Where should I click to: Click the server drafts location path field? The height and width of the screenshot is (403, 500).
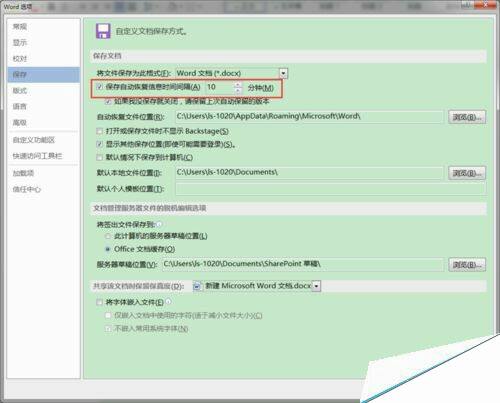303,264
